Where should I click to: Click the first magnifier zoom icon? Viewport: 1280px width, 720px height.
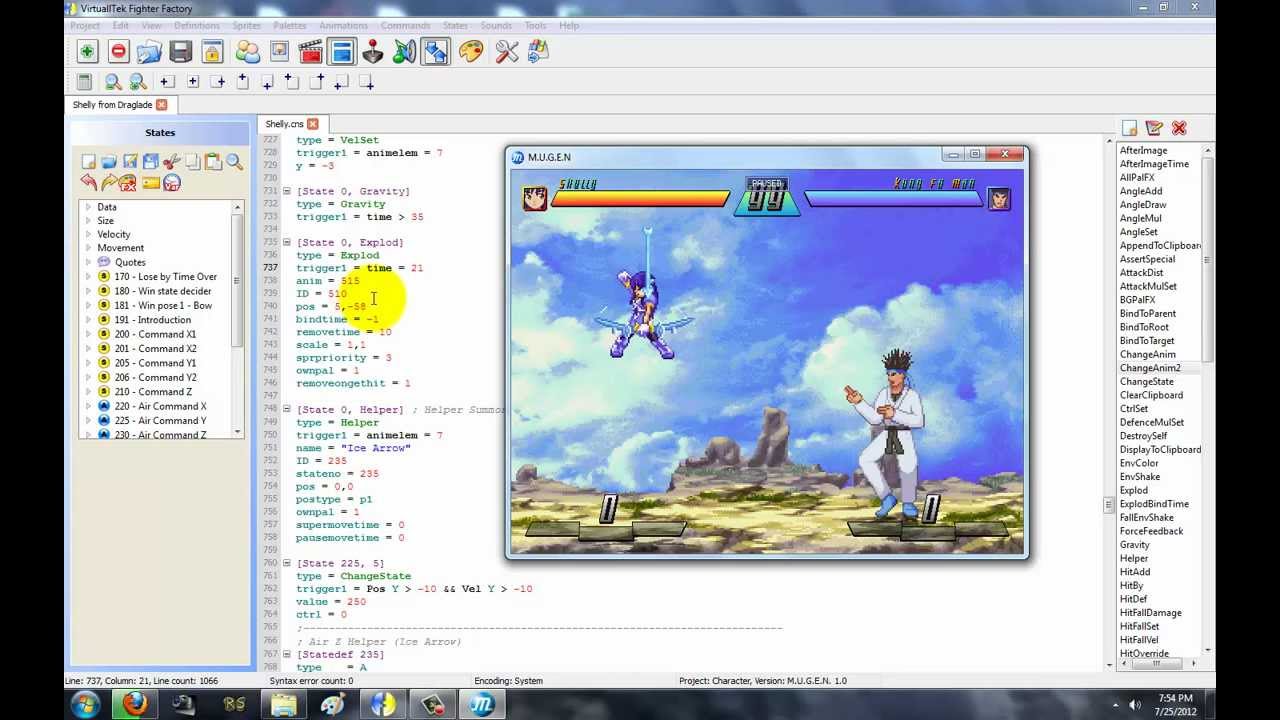pos(113,82)
